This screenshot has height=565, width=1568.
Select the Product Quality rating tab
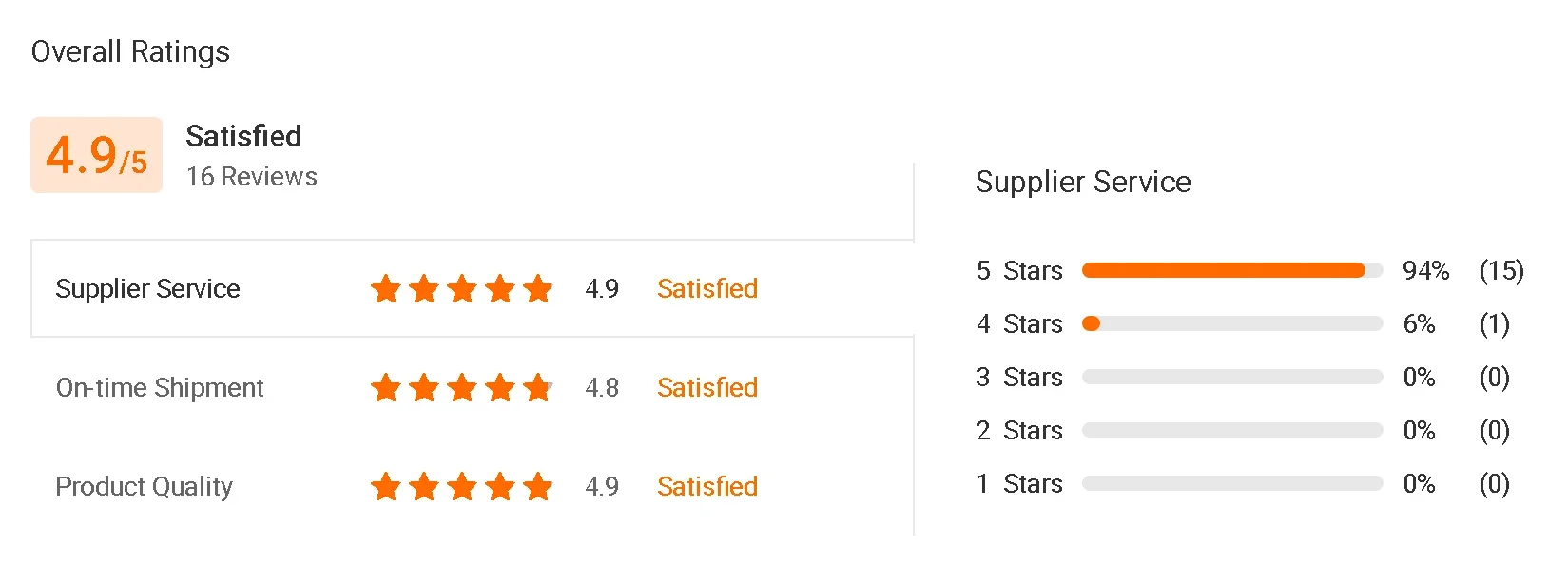[x=144, y=486]
